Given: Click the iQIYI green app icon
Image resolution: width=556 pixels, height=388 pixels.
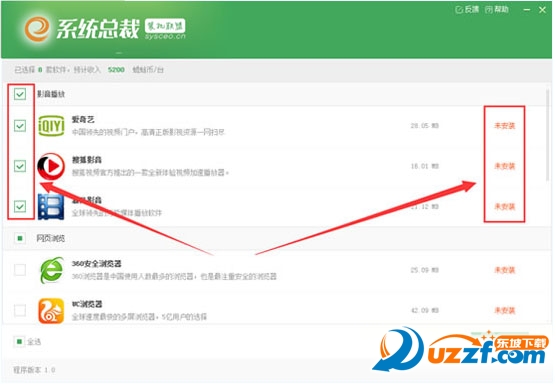Looking at the screenshot, I should coord(51,126).
